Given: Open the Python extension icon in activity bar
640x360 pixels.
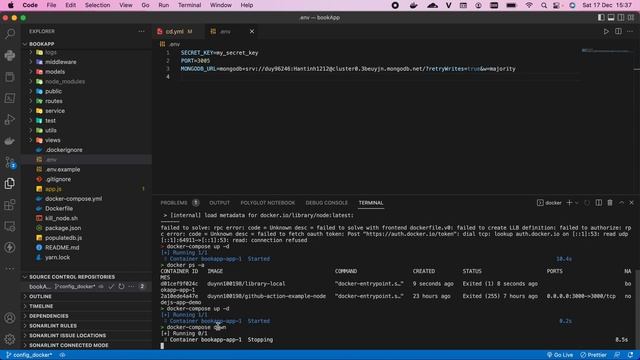Looking at the screenshot, I should tap(10, 55).
